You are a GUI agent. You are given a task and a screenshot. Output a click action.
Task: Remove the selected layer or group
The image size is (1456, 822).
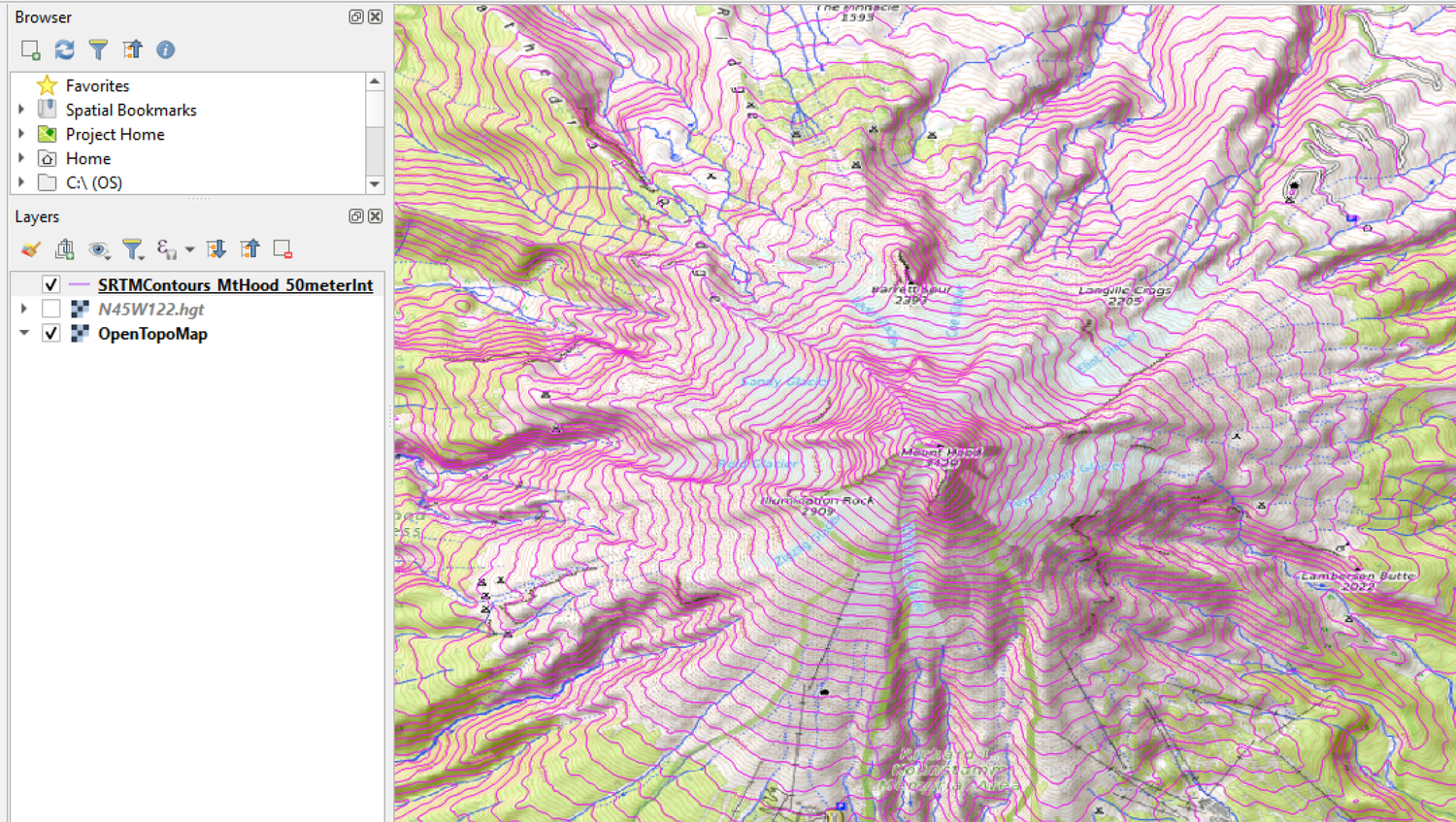(282, 249)
